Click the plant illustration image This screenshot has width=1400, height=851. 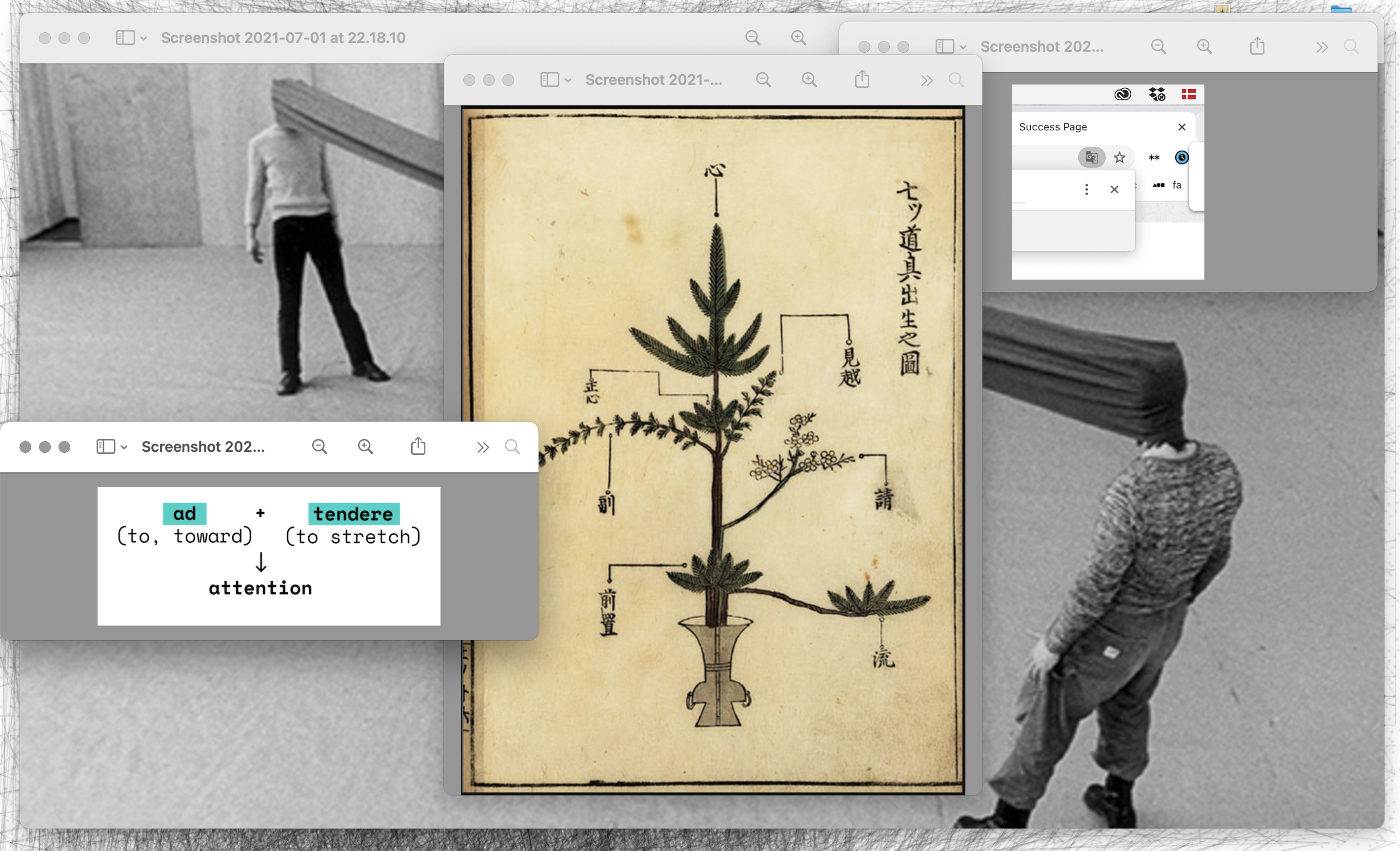pyautogui.click(x=713, y=449)
